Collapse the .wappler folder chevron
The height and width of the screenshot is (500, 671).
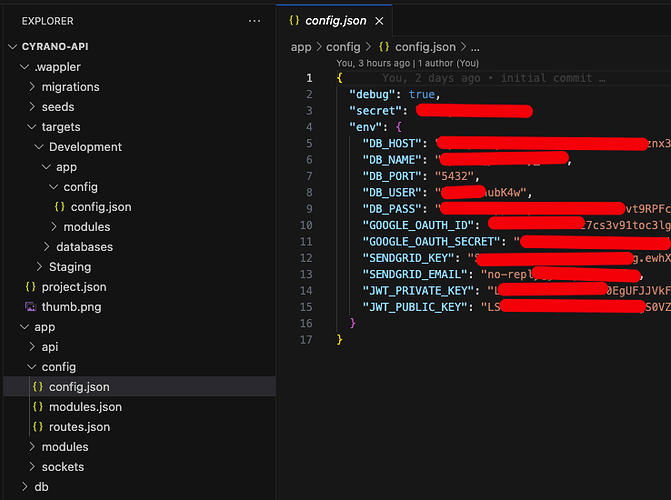click(x=25, y=67)
